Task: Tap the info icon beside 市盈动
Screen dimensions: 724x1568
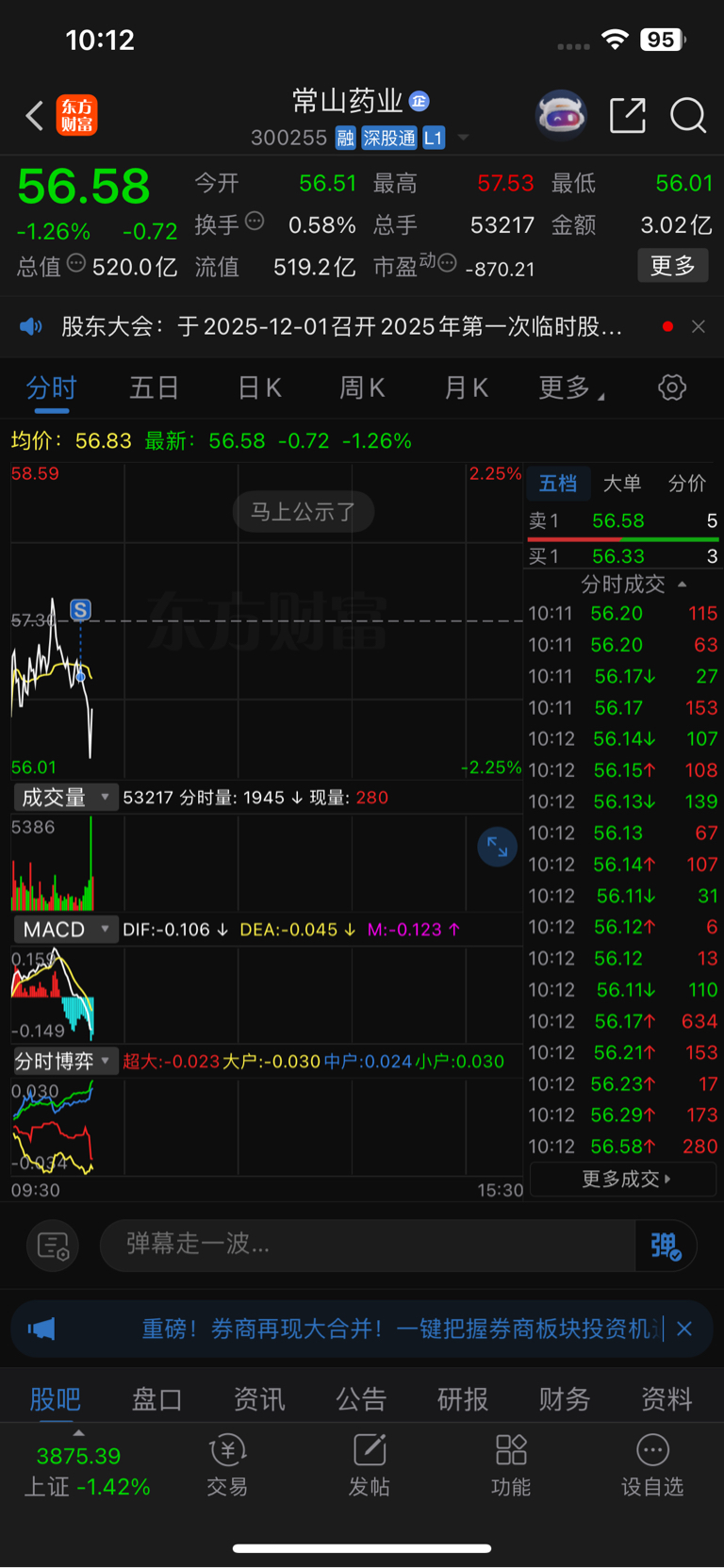Action: [448, 262]
